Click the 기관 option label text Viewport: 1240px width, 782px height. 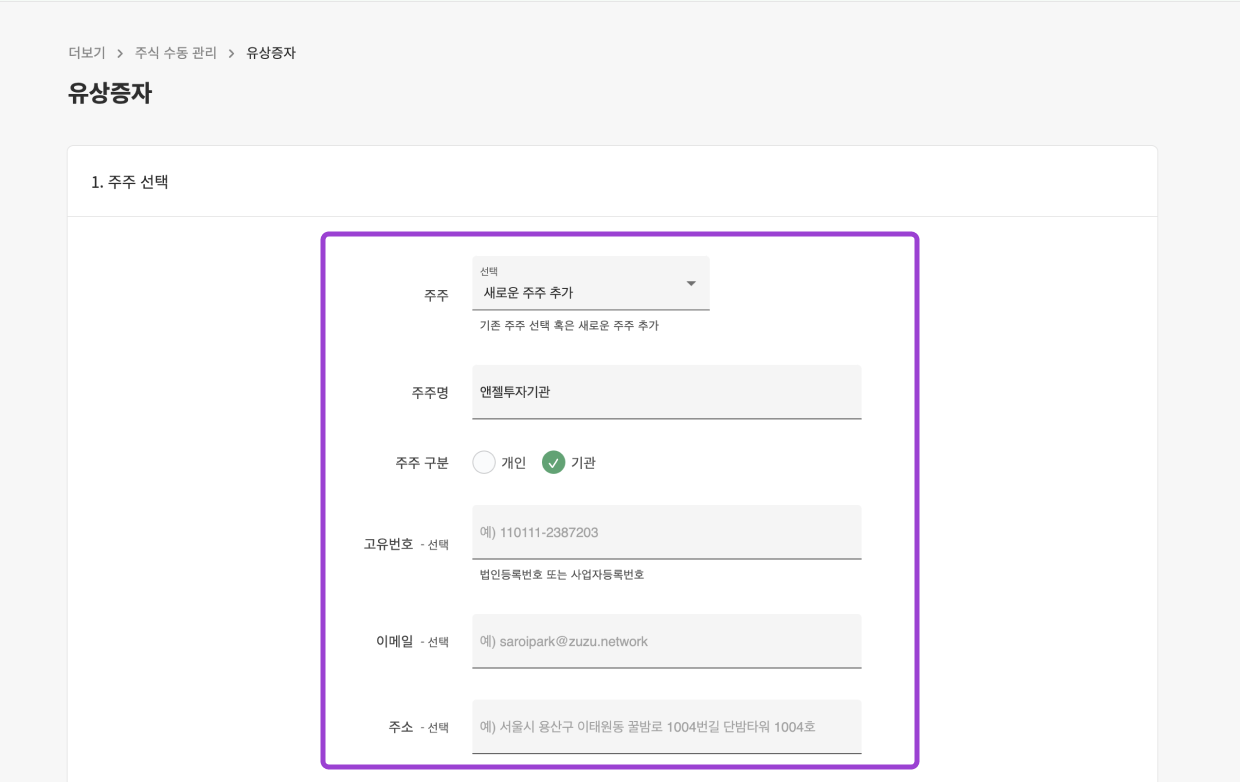(583, 463)
